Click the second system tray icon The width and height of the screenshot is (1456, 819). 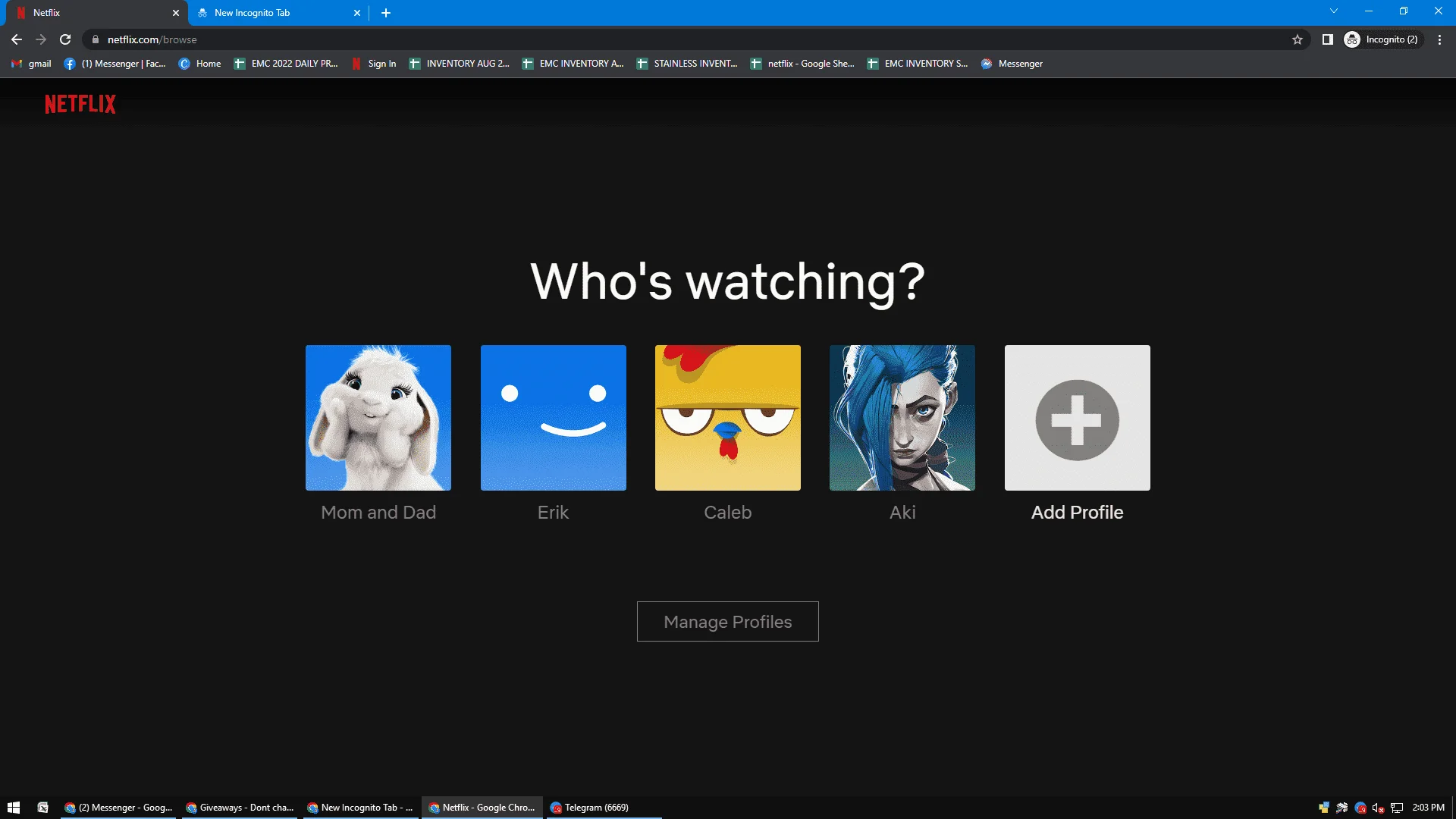pos(1342,808)
